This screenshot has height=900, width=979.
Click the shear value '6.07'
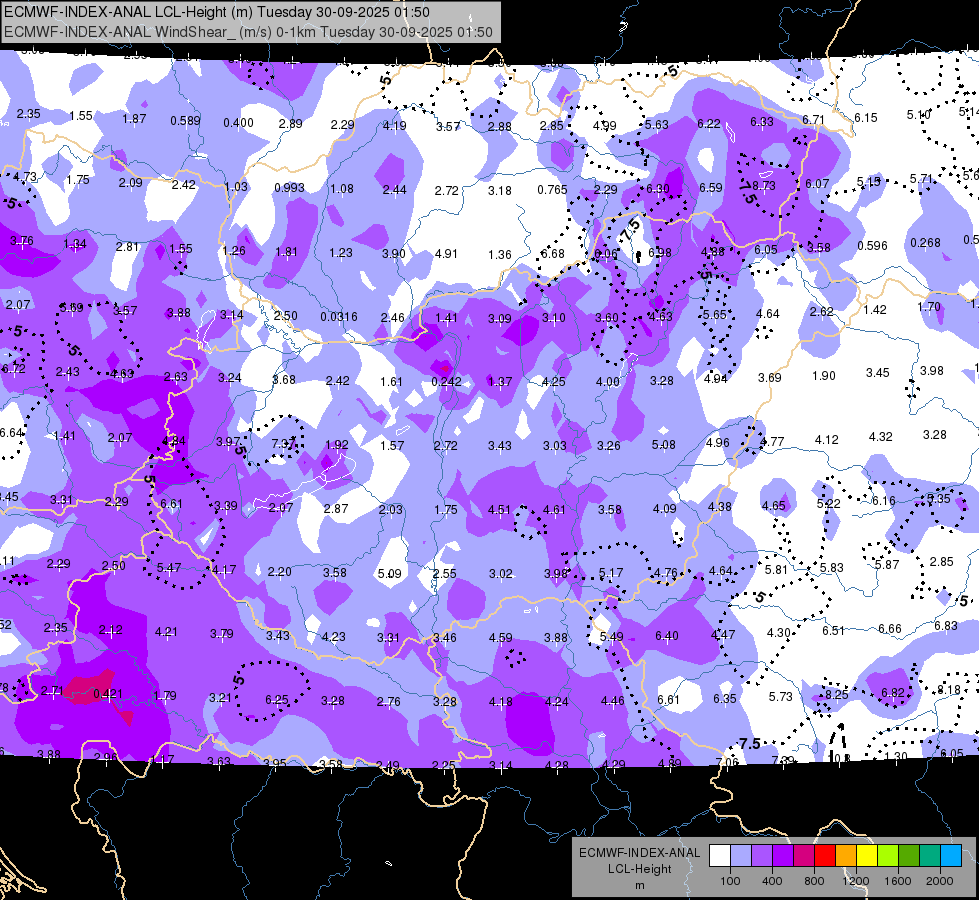817,184
